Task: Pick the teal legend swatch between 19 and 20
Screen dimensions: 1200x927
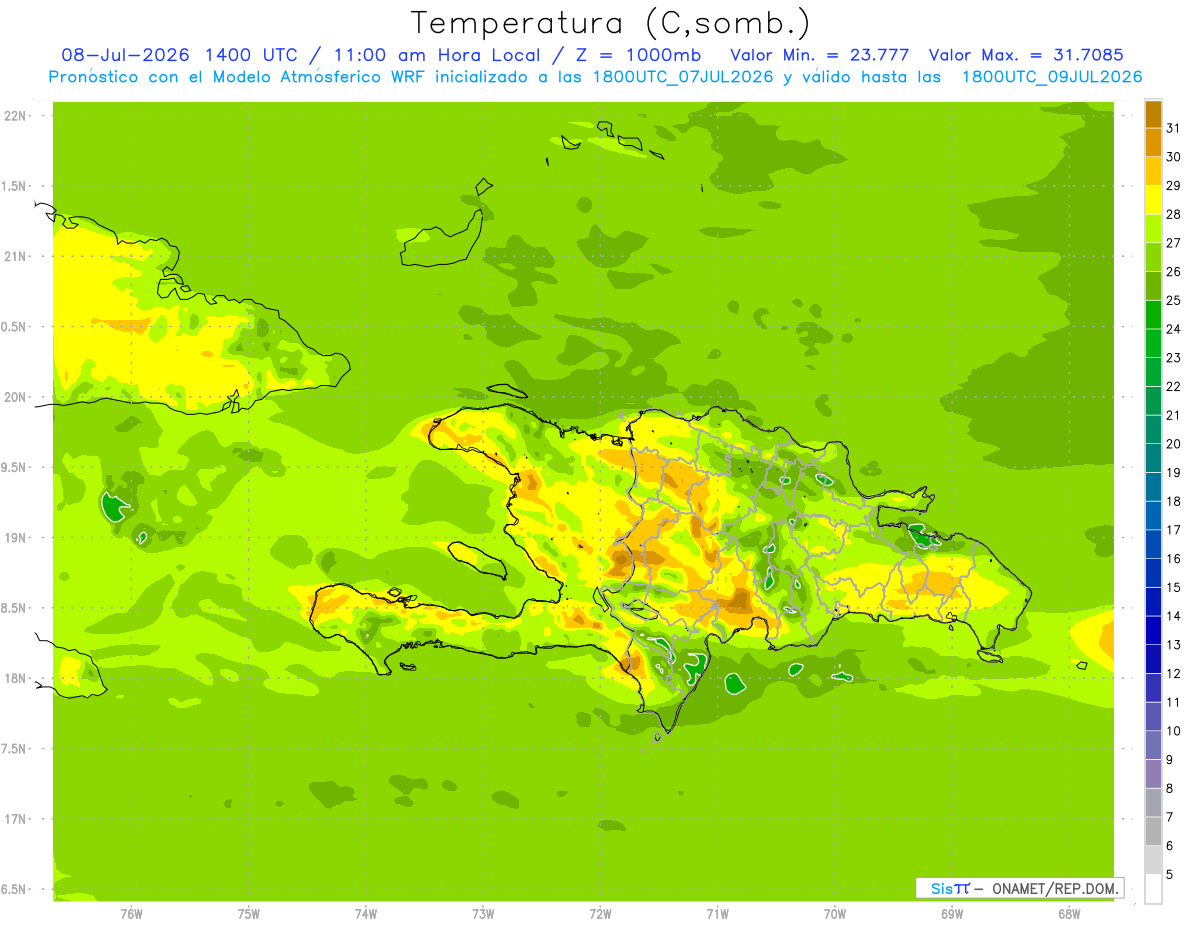Action: pos(1153,458)
